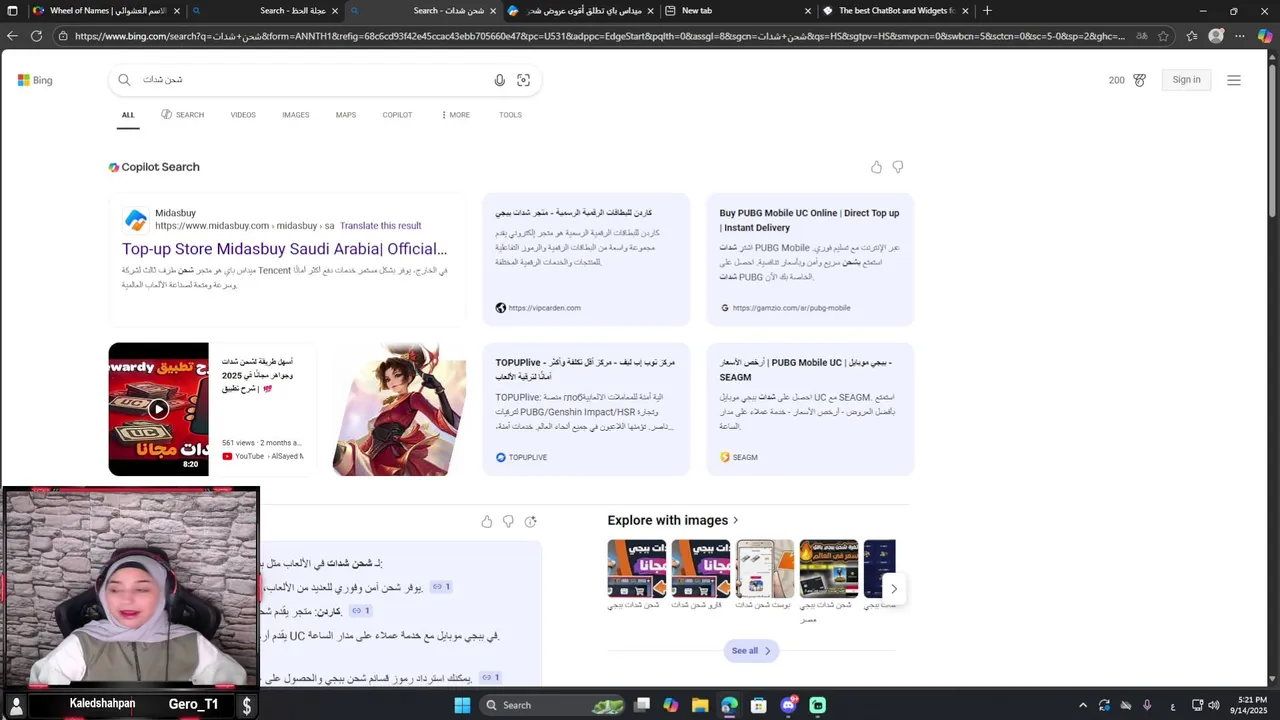Add page to favorites star icon
Screen dimensions: 1280x720
pos(1163,36)
